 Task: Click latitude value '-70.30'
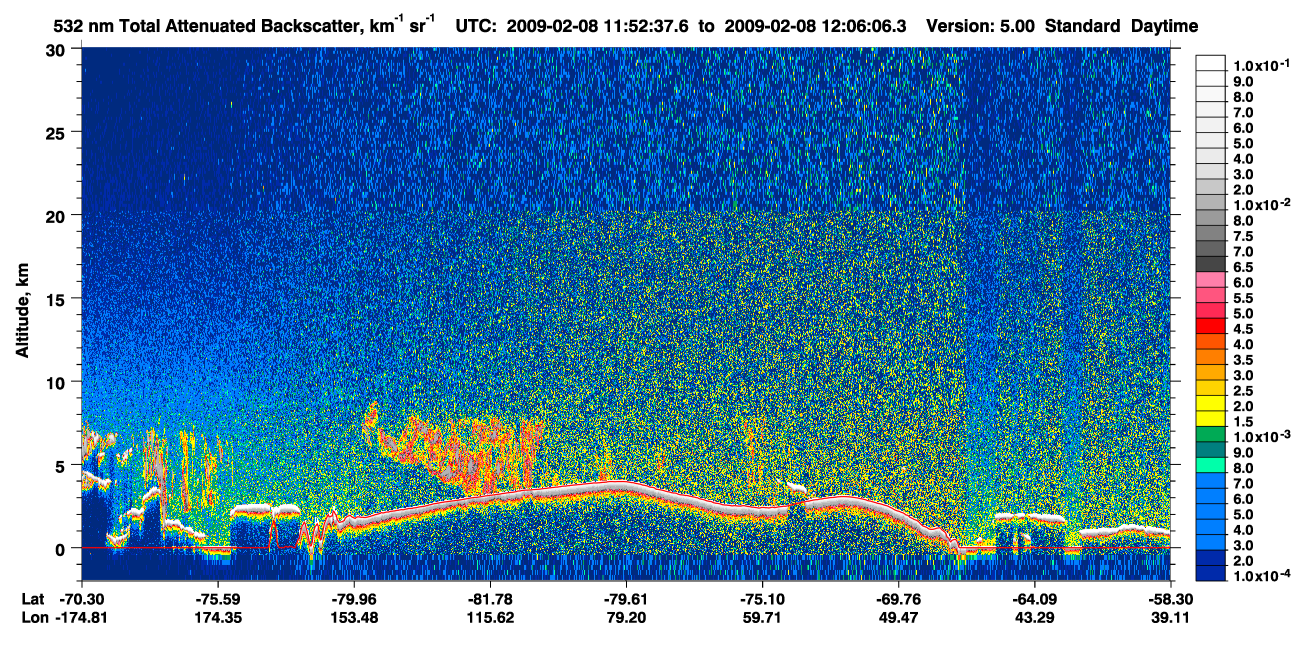pyautogui.click(x=82, y=599)
